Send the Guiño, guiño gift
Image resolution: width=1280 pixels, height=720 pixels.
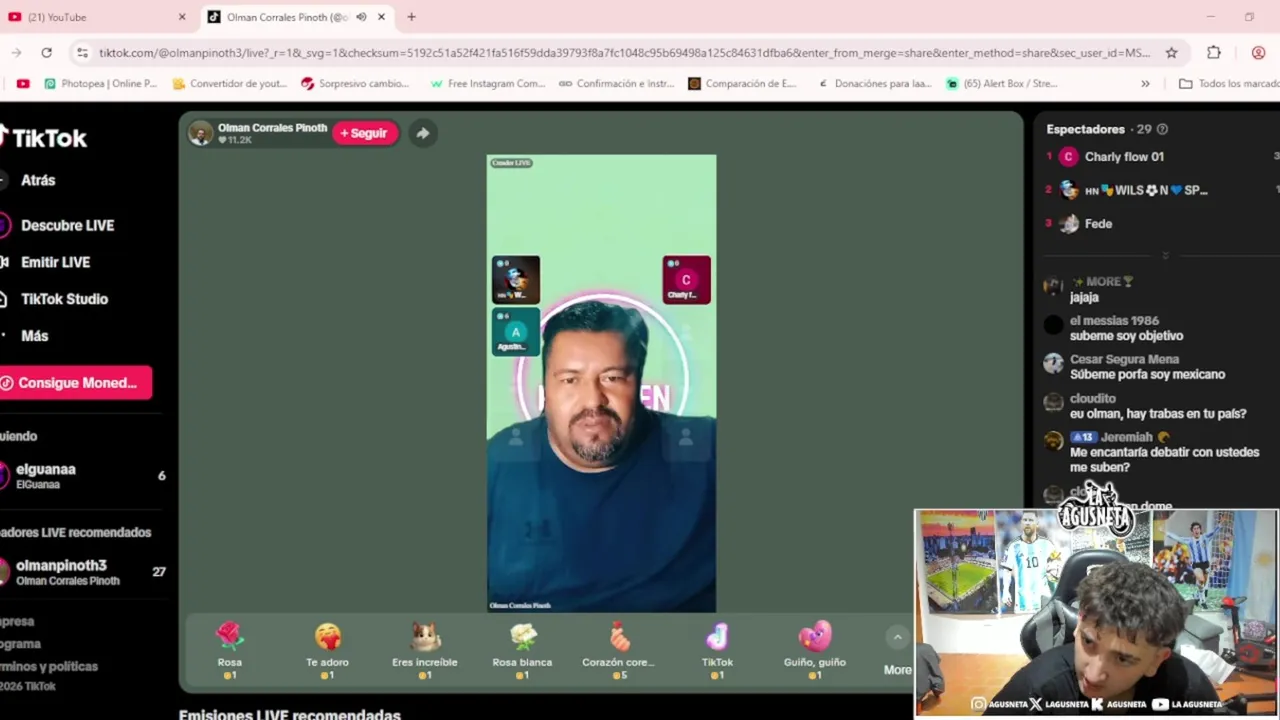tap(815, 649)
